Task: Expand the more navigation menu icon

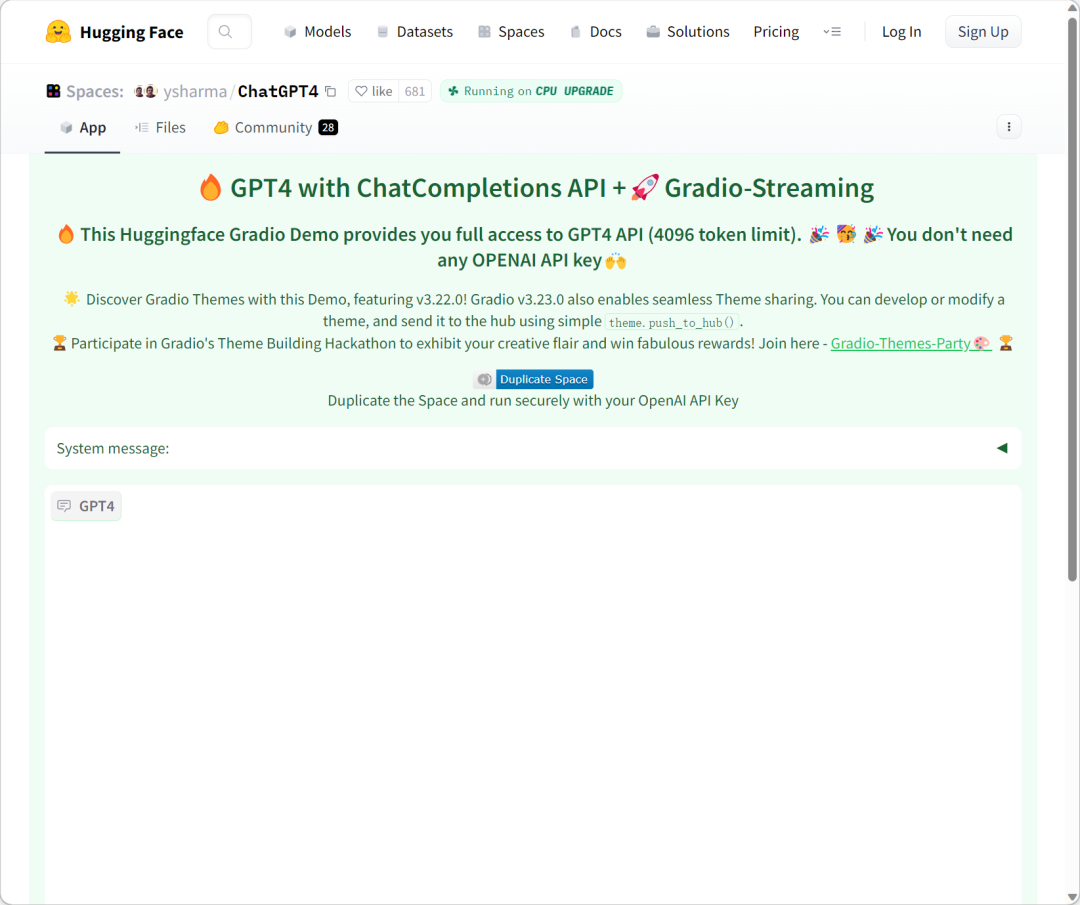Action: 832,32
